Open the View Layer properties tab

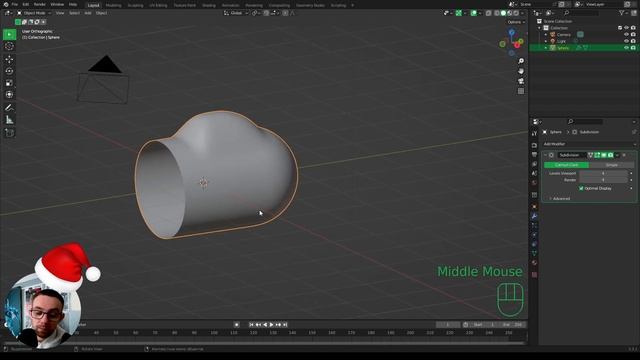[534, 164]
